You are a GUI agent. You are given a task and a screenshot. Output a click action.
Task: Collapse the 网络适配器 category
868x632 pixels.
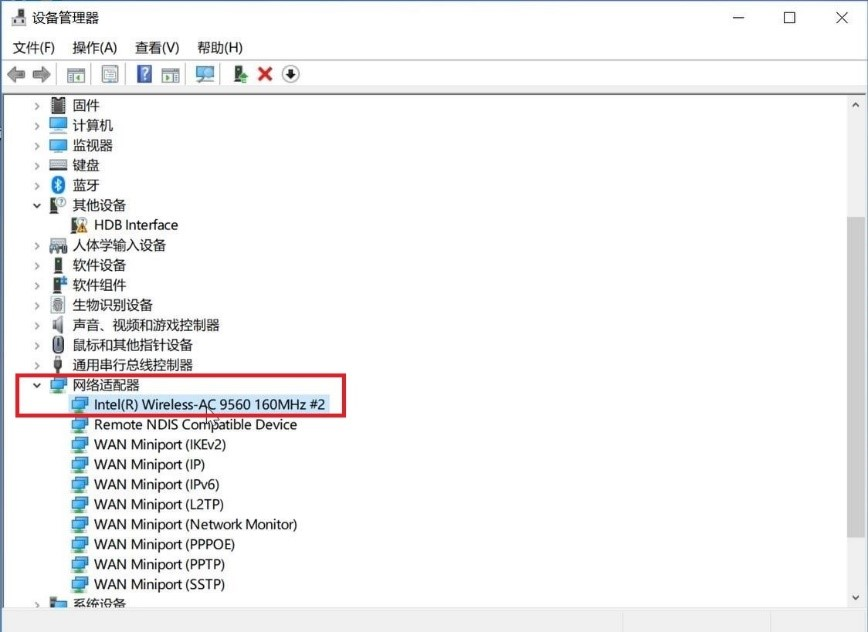tap(37, 385)
